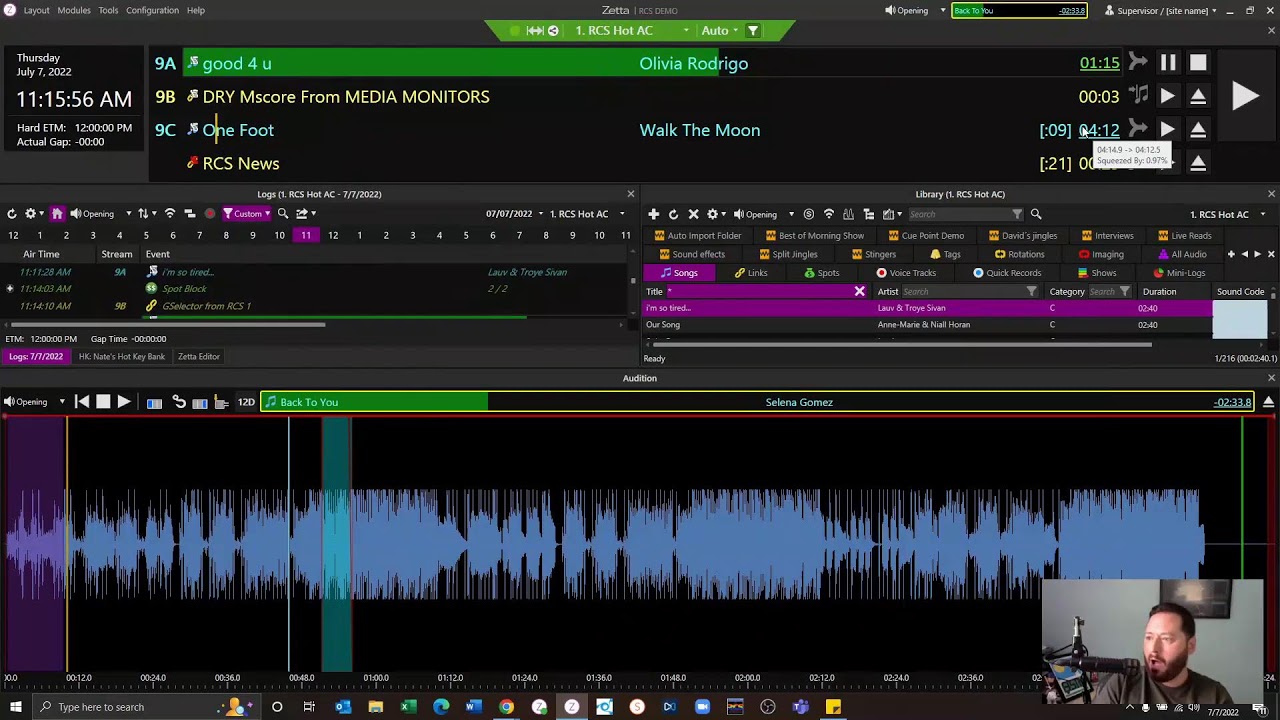The width and height of the screenshot is (1280, 720).
Task: Open Best of Morning Show category
Action: (x=814, y=236)
